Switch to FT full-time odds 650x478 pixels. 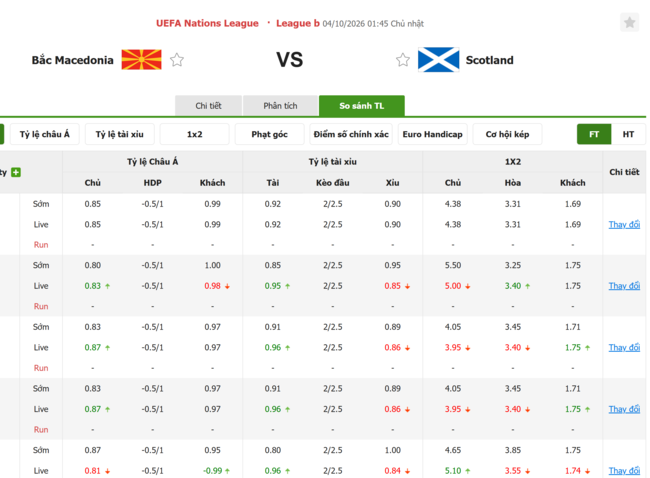594,134
